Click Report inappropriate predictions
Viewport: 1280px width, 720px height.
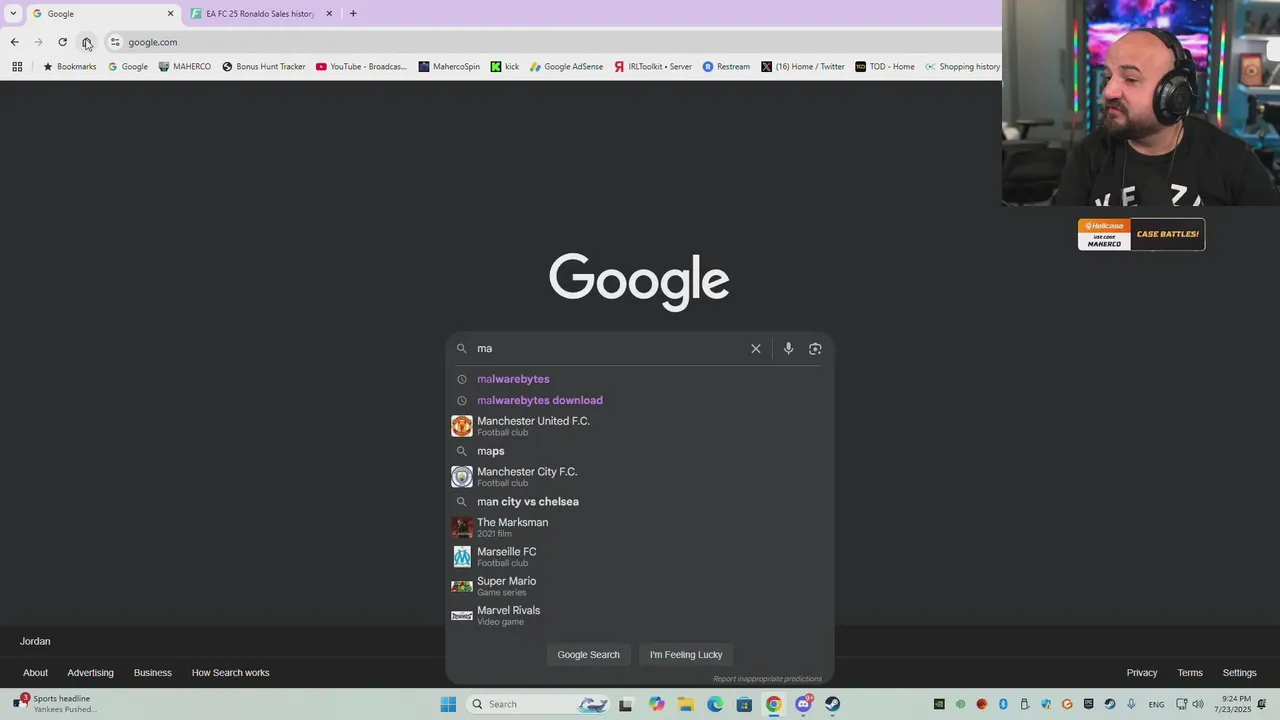[767, 679]
